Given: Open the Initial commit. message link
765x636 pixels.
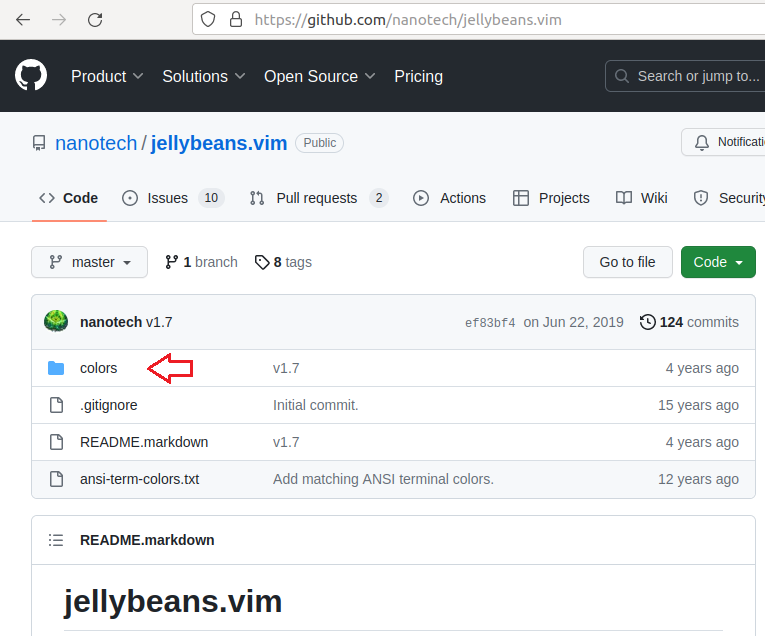Looking at the screenshot, I should pos(316,405).
